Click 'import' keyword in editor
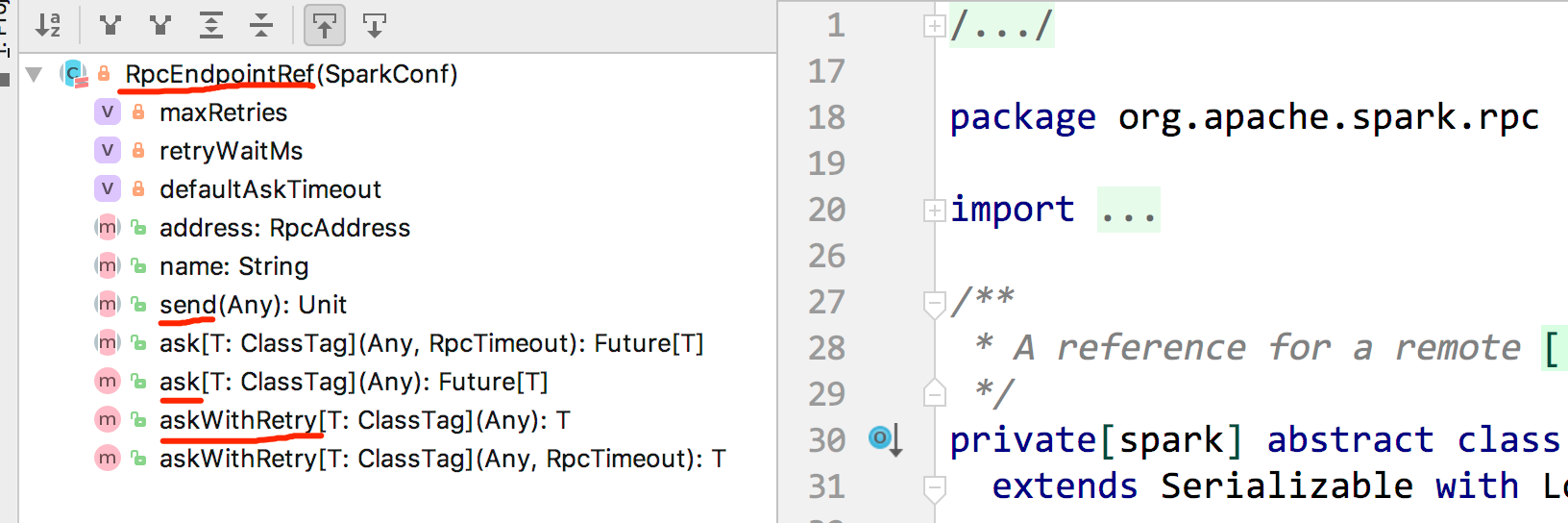The image size is (1568, 523). (1012, 210)
